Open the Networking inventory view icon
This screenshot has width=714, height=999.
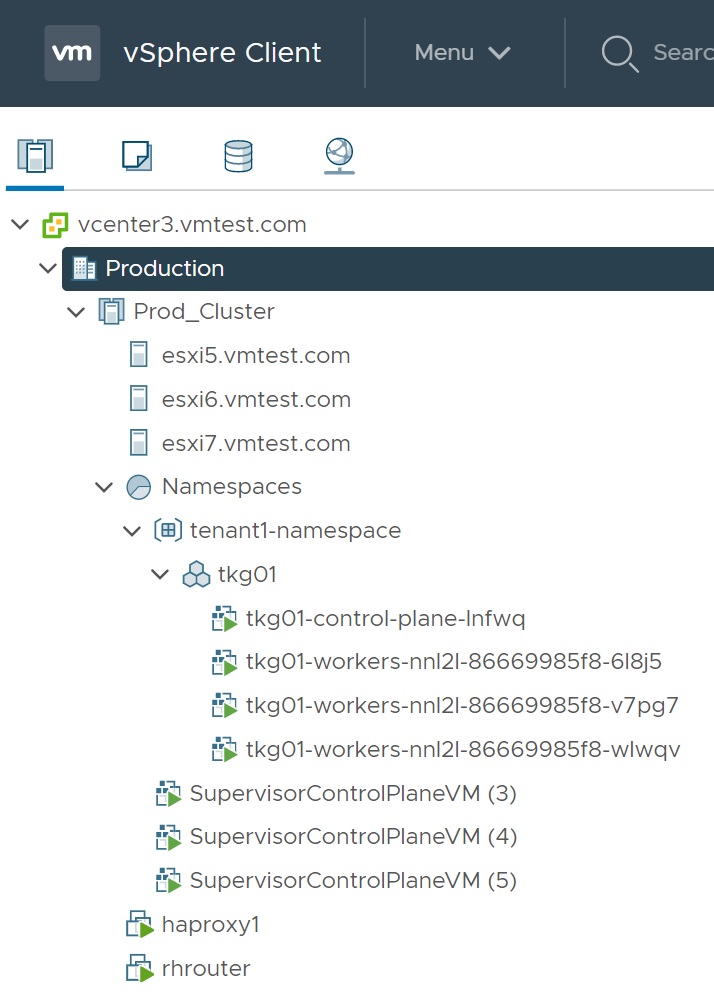339,155
